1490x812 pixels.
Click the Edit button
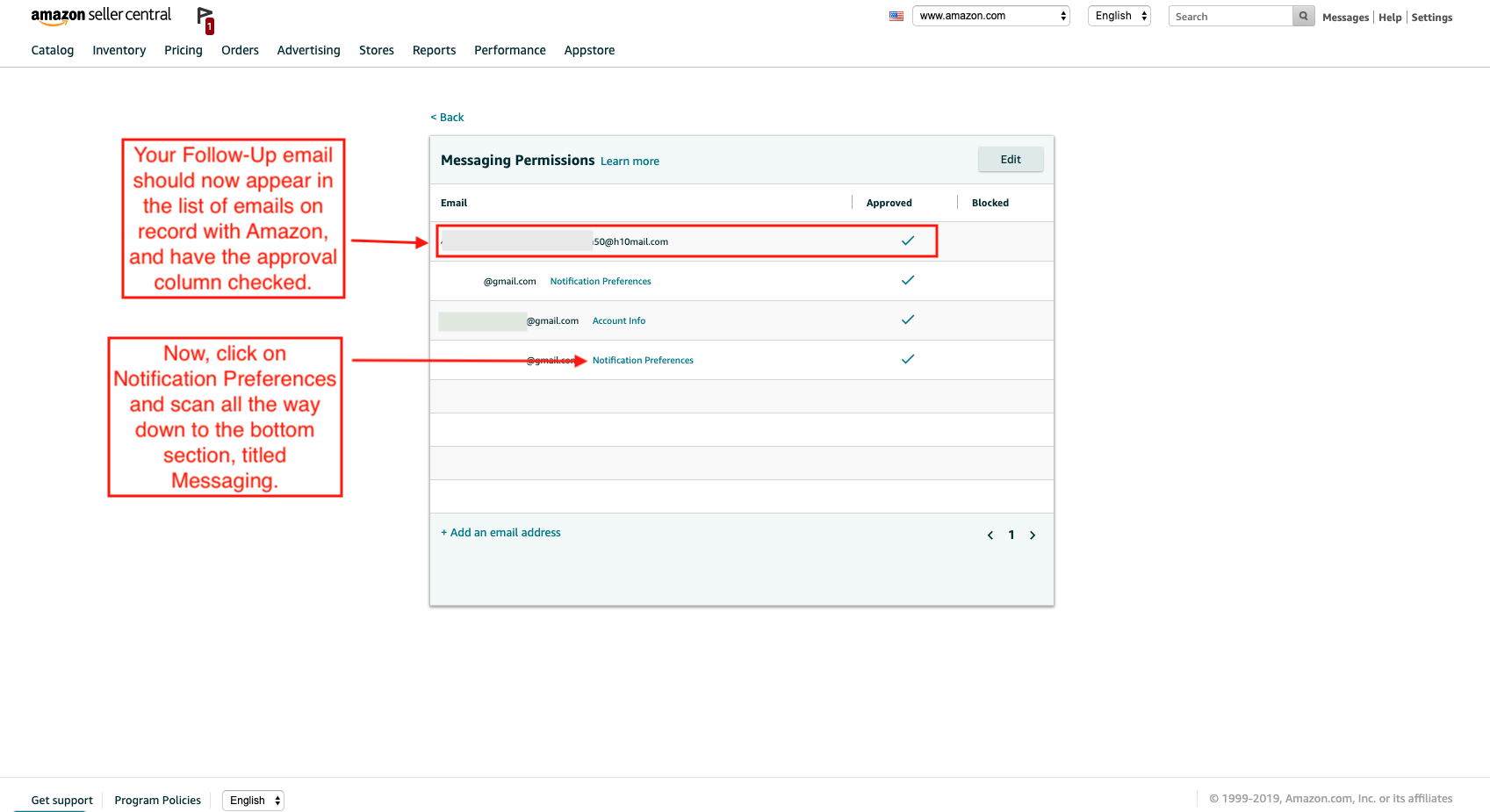(x=1011, y=159)
